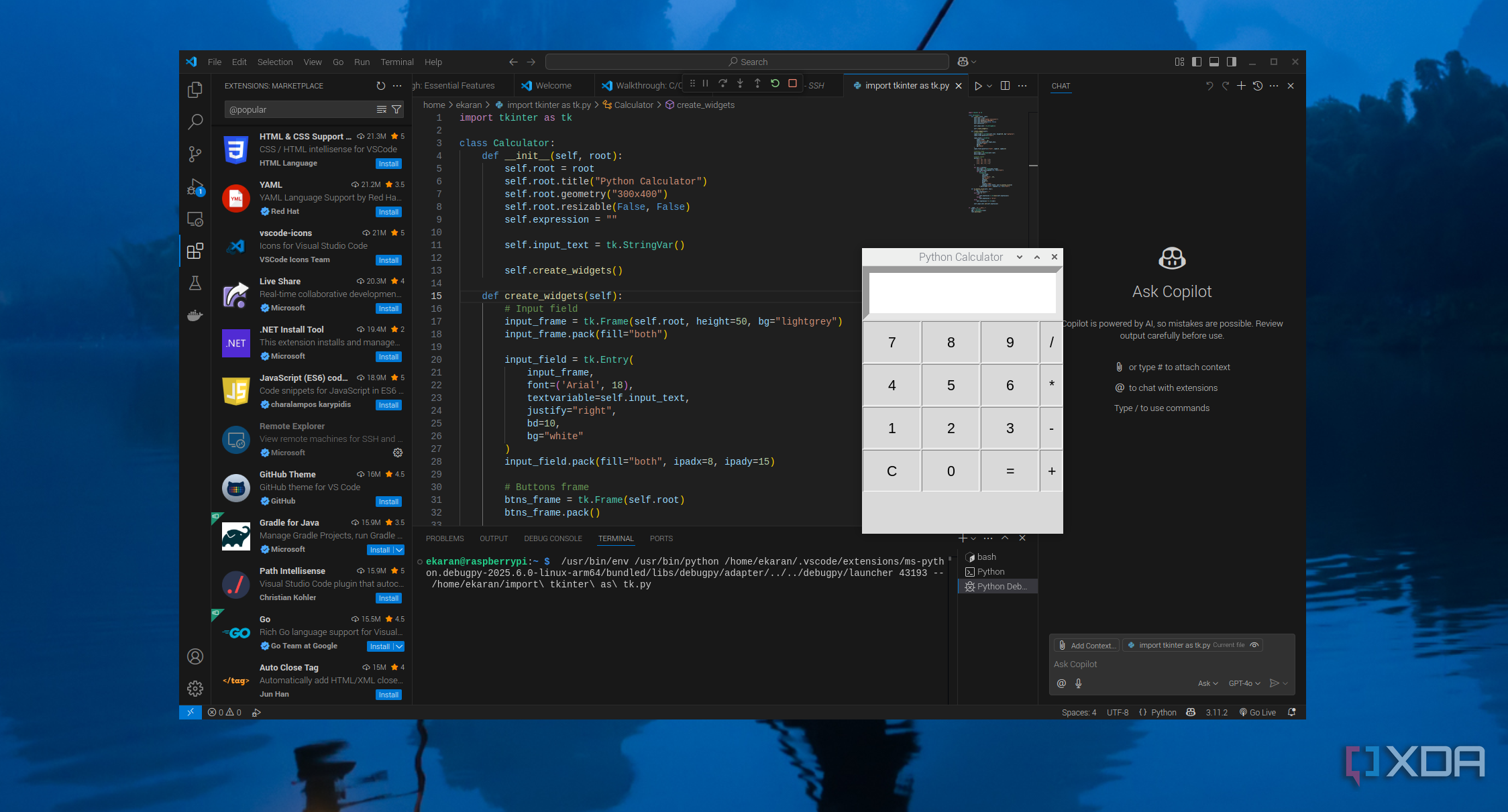This screenshot has width=1508, height=812.
Task: Pause the debugger in debug toolbar
Action: 705,84
